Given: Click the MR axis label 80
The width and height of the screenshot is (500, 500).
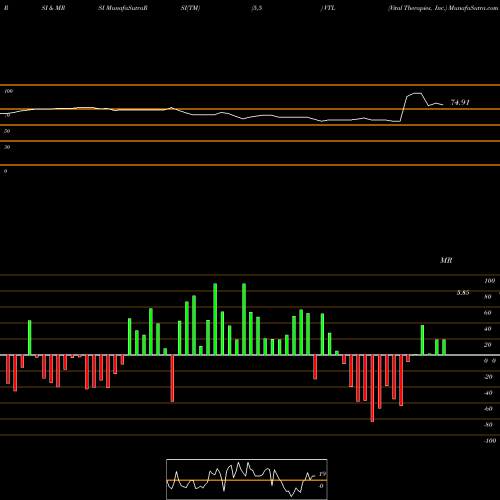Looking at the screenshot, I should point(488,297).
